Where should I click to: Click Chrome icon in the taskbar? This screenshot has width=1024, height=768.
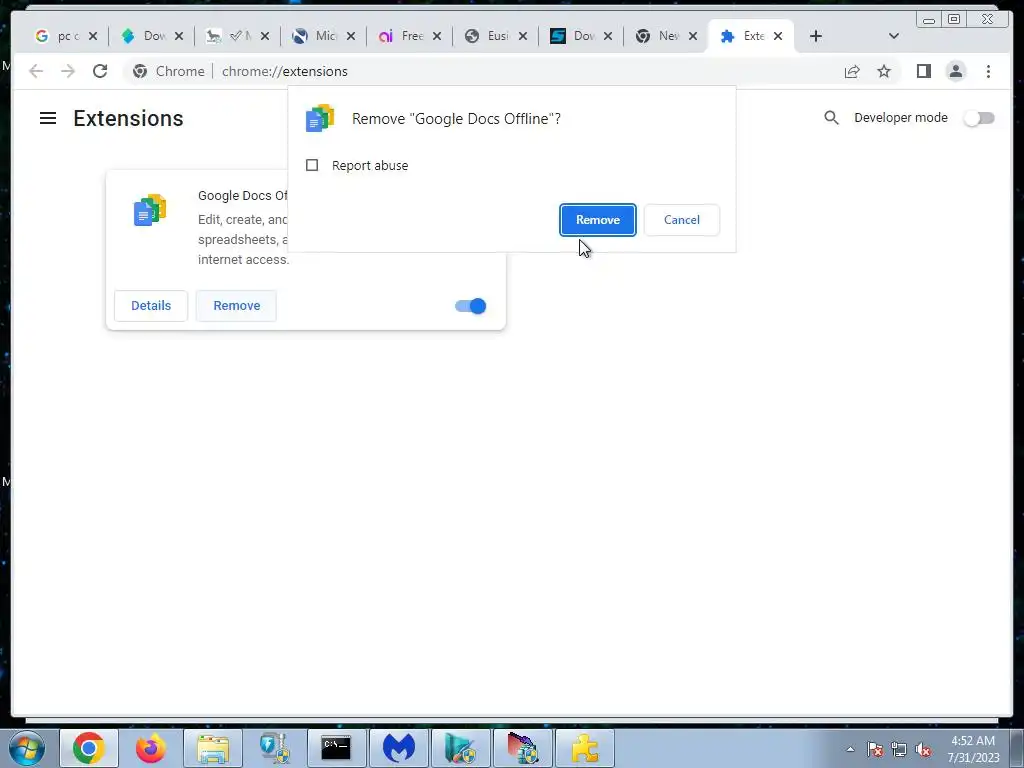(x=89, y=748)
